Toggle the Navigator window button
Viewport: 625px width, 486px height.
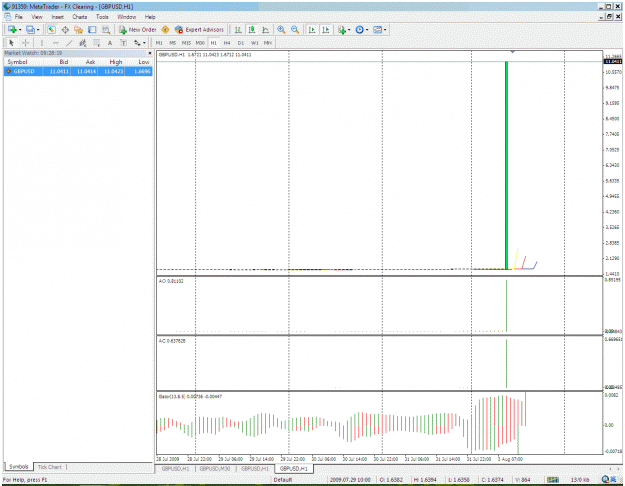[79, 30]
